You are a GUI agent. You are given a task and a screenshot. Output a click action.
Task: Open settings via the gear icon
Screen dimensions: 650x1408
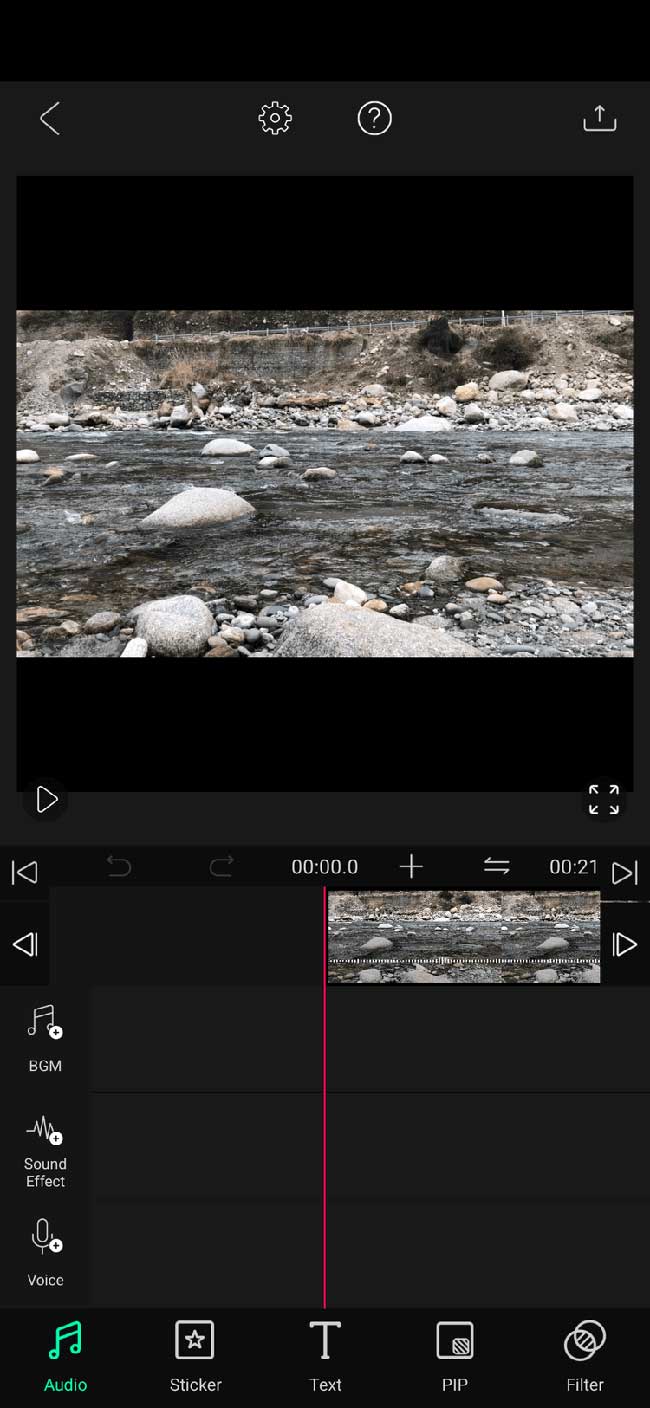(x=275, y=118)
